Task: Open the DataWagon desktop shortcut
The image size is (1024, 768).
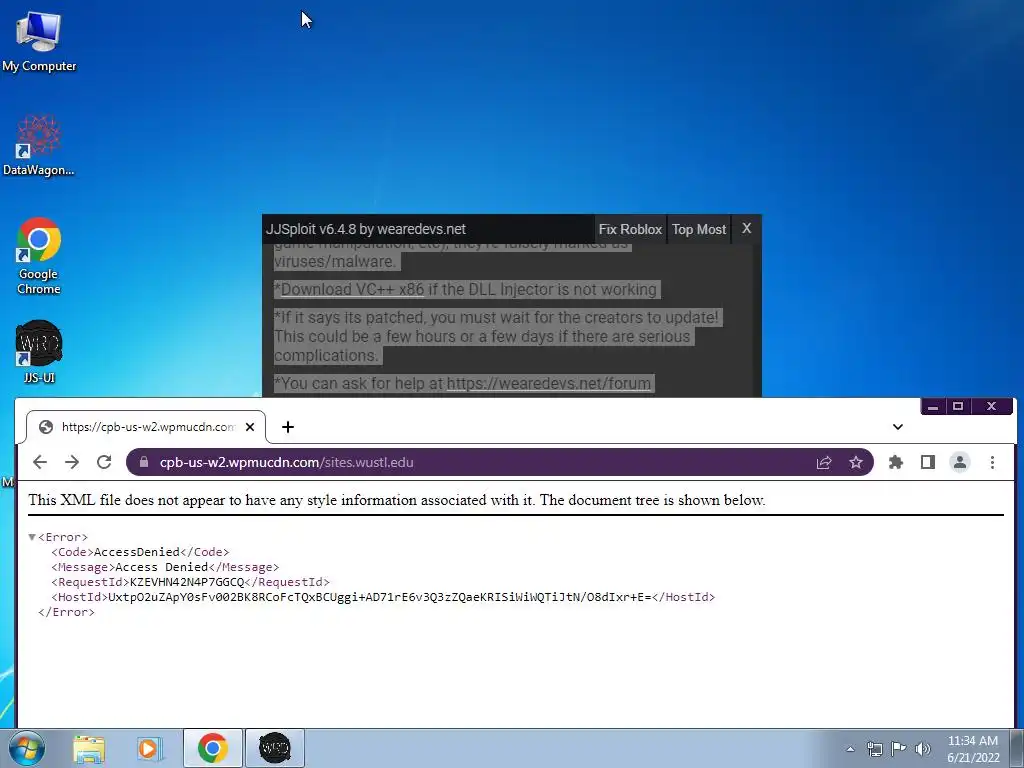Action: coord(39,145)
